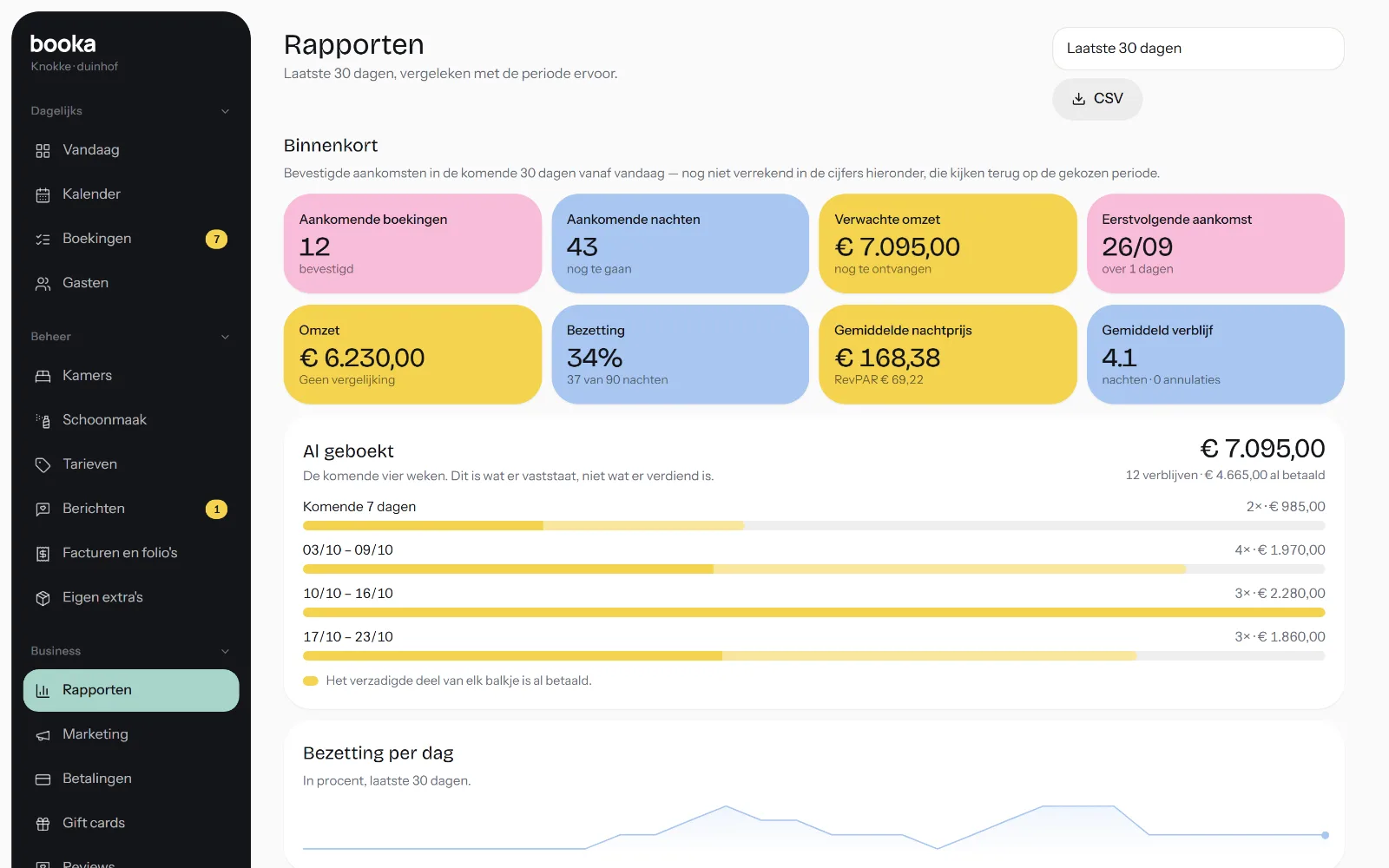
Task: Open the Vandaag grid icon
Action: click(43, 150)
